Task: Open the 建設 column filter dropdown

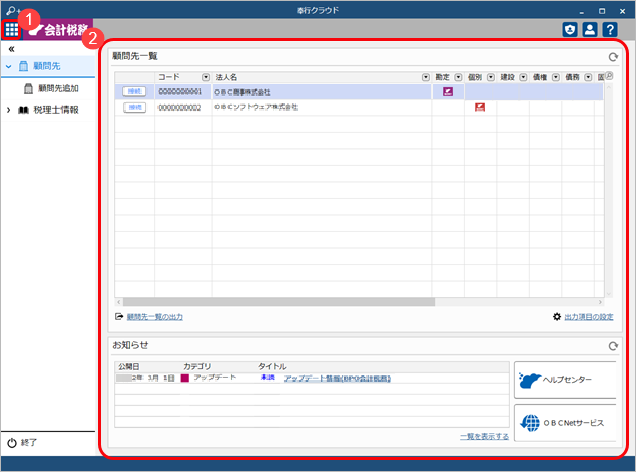Action: 523,77
